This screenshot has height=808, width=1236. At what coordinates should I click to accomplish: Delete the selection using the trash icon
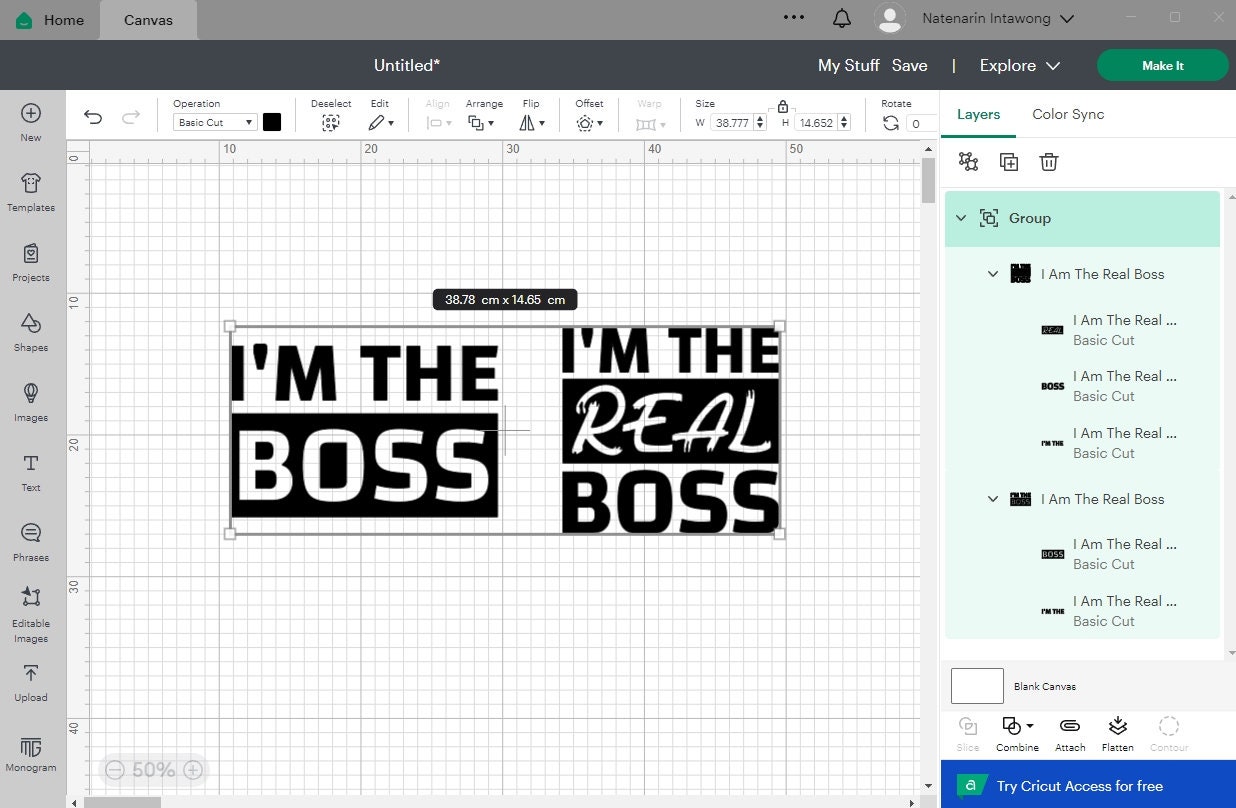coord(1048,161)
